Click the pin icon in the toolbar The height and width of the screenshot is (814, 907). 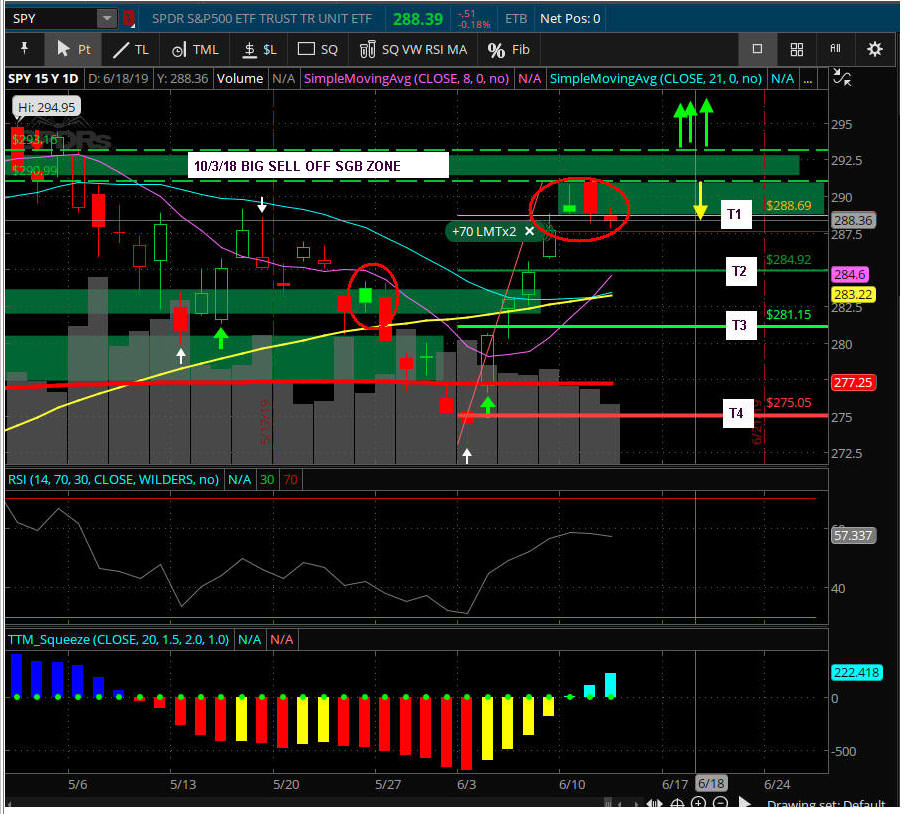24,49
